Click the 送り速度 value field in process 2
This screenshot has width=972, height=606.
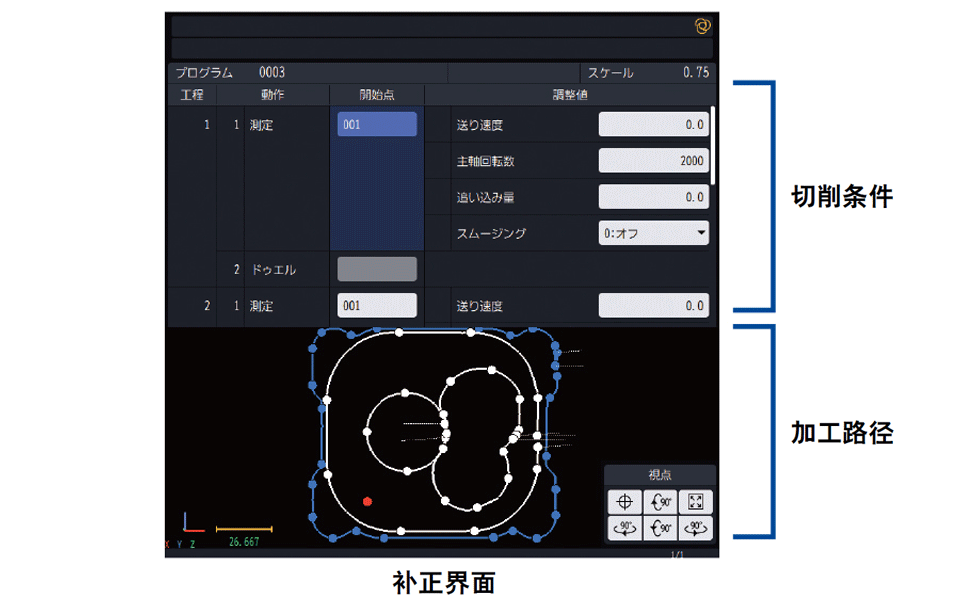pyautogui.click(x=654, y=305)
